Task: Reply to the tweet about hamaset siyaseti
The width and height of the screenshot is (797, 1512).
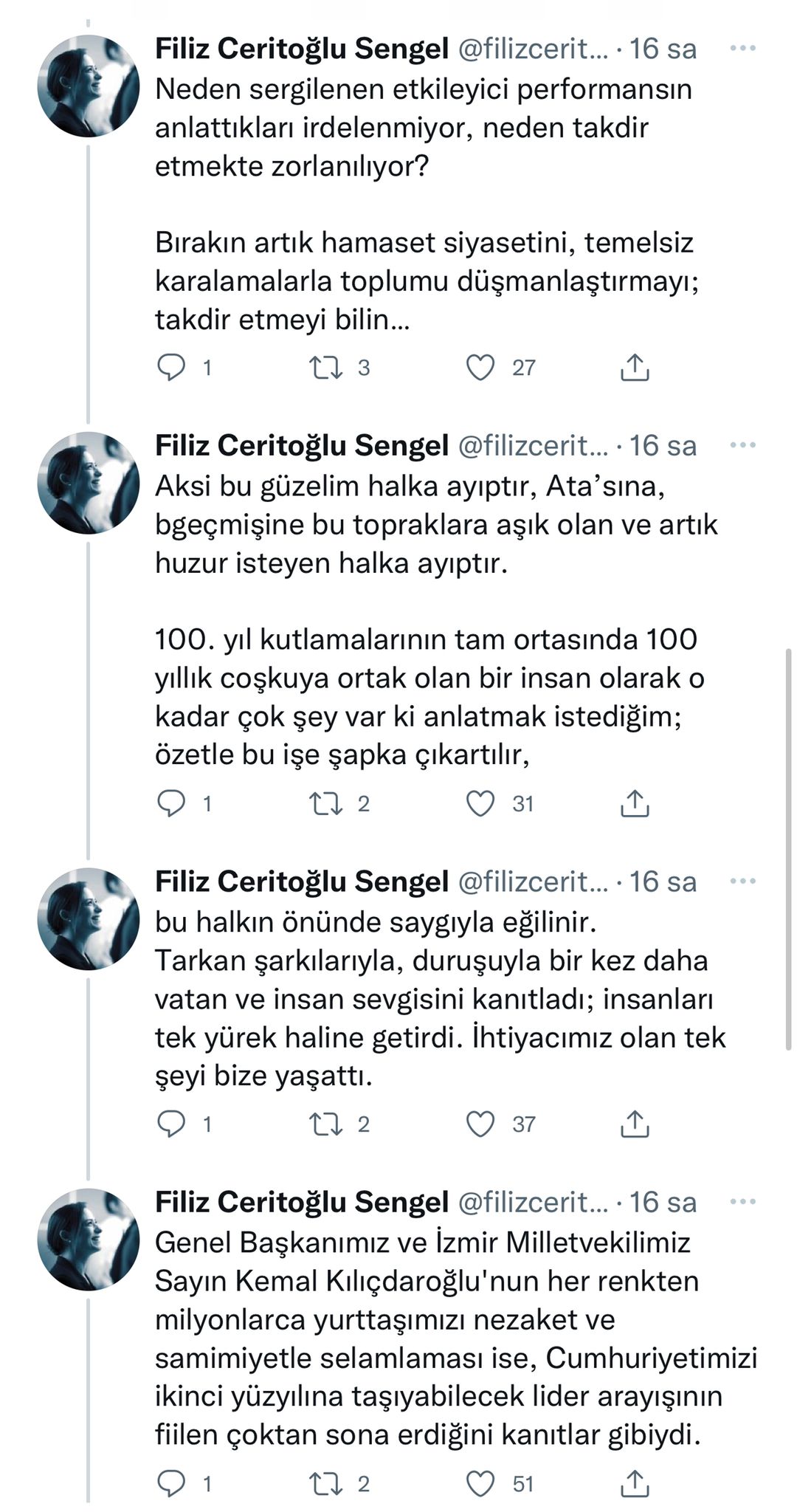Action: 171,367
